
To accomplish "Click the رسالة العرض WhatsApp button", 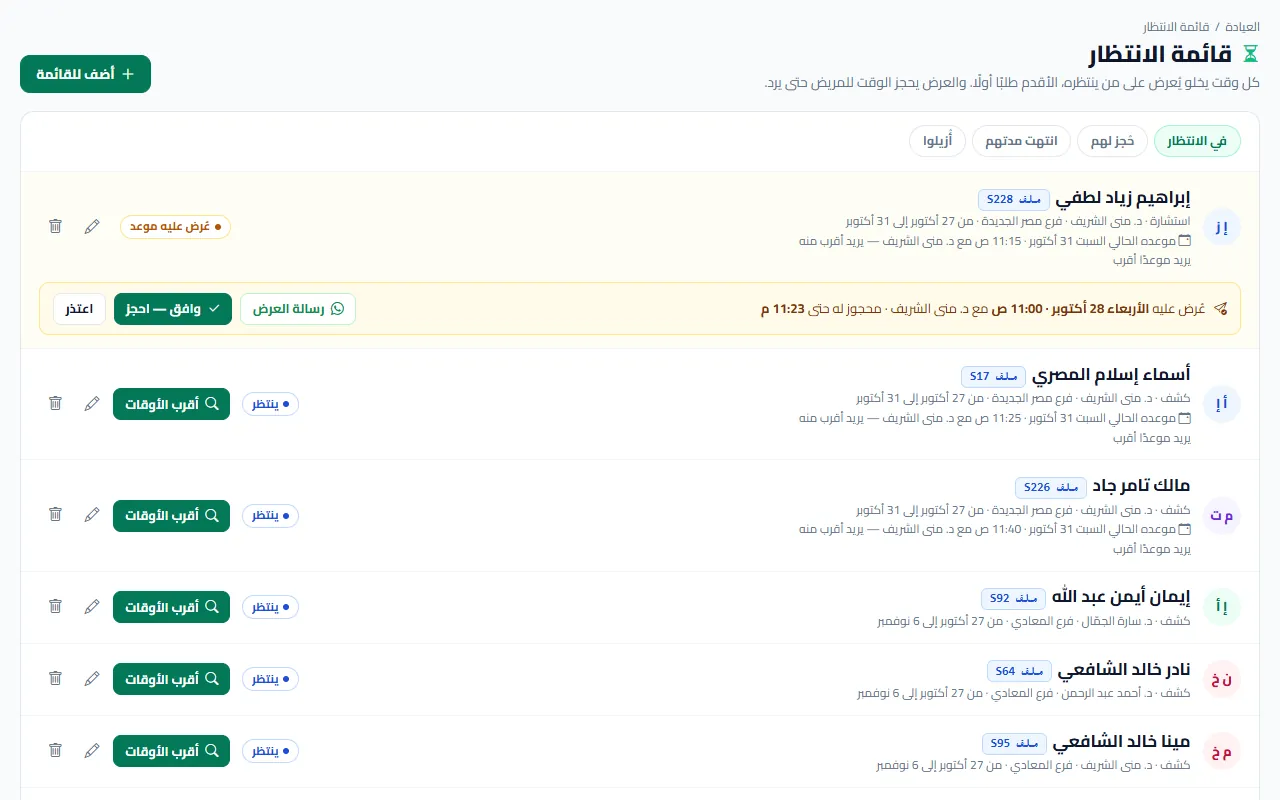I will [298, 309].
